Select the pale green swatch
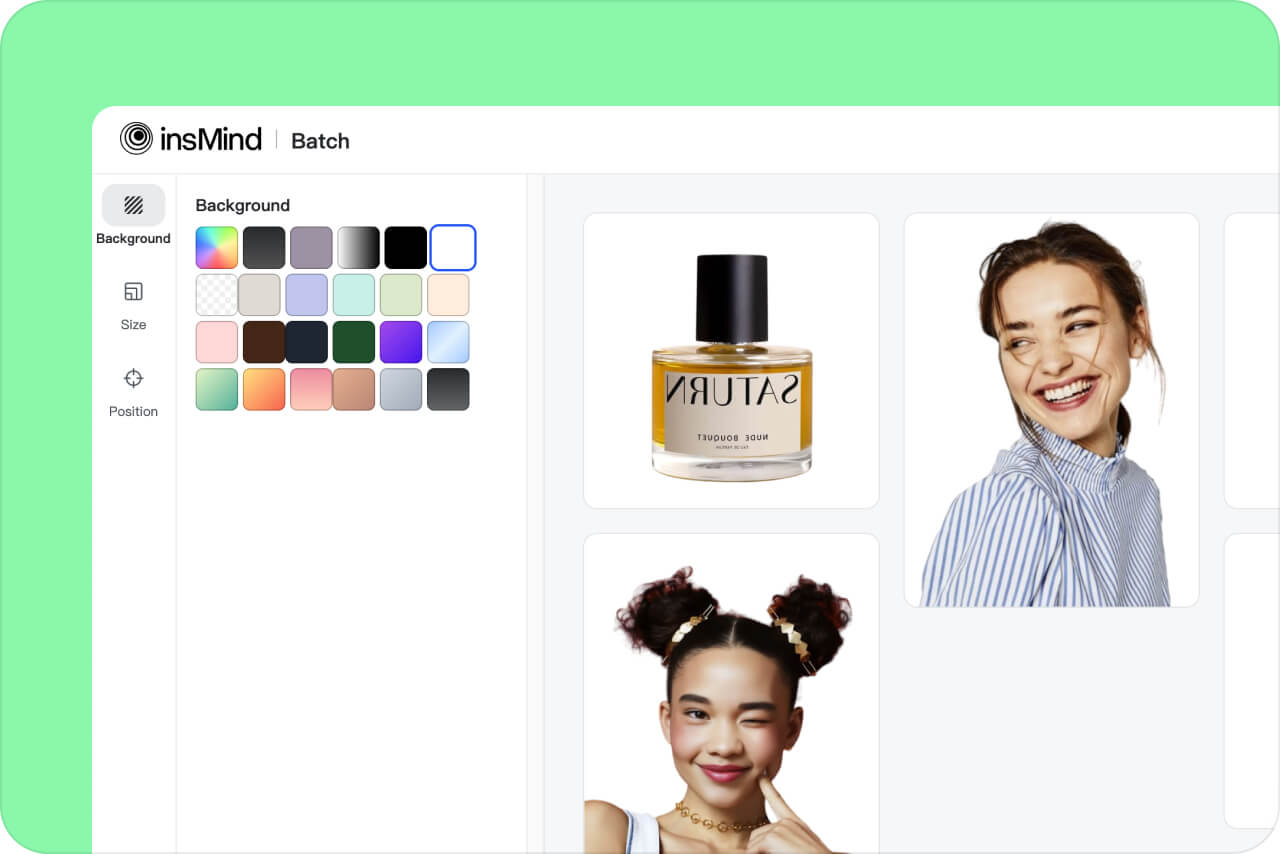This screenshot has width=1280, height=854. point(400,295)
